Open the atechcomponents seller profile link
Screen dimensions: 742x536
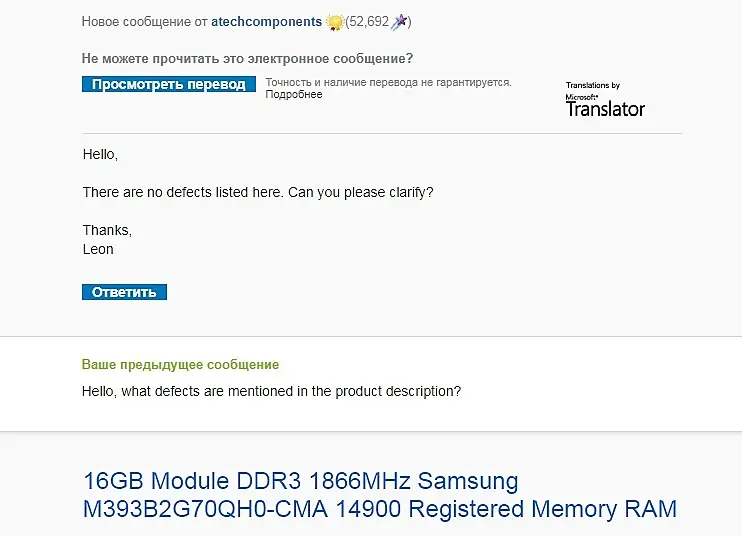click(266, 21)
